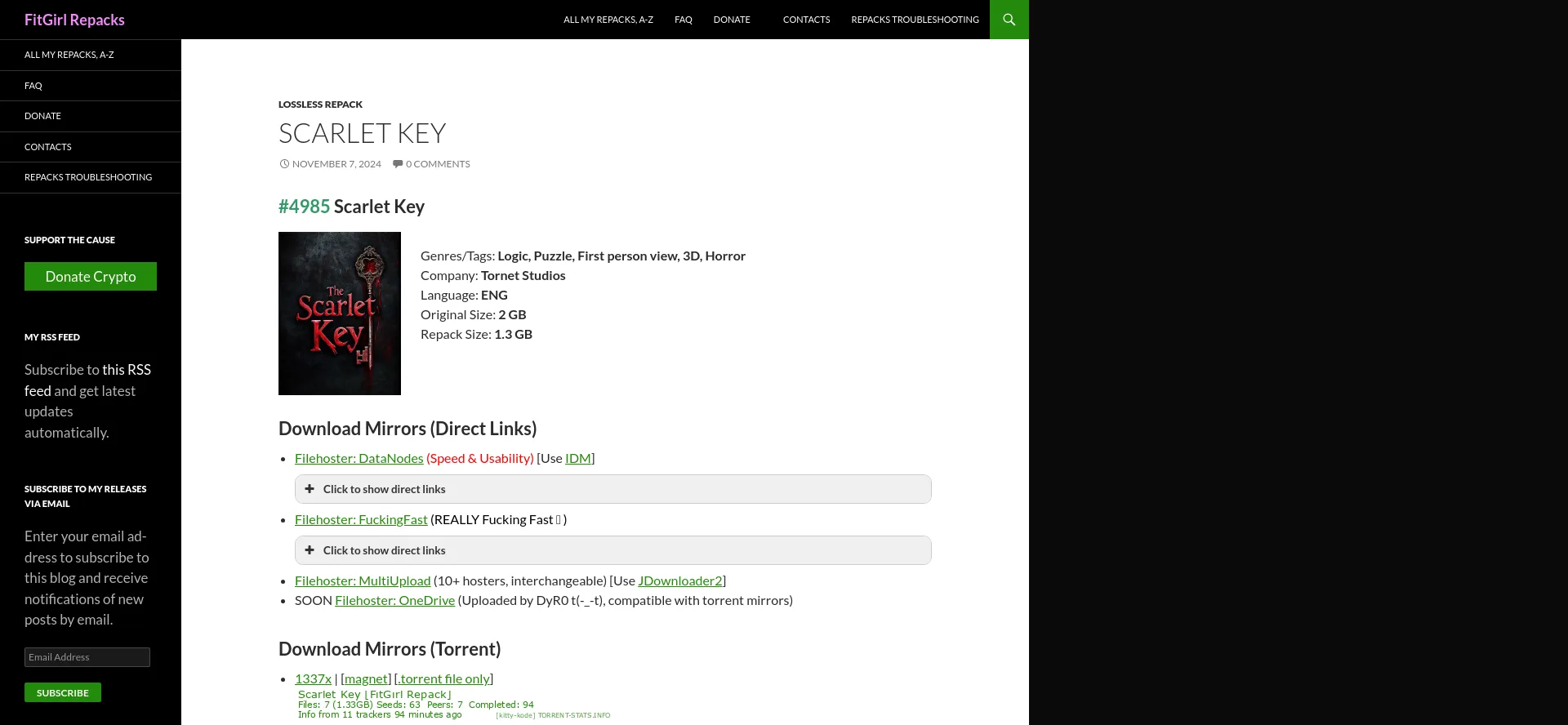Click the November 7, 2024 date link
The image size is (1568, 725).
coord(336,164)
